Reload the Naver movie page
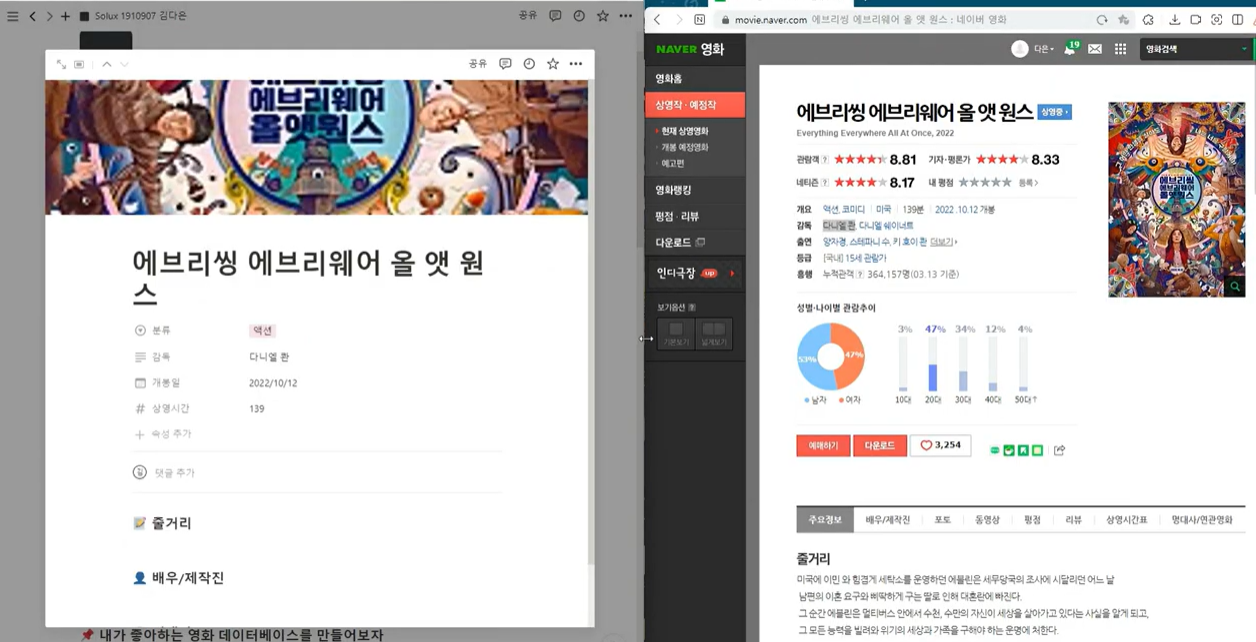The image size is (1256, 642). [1102, 20]
